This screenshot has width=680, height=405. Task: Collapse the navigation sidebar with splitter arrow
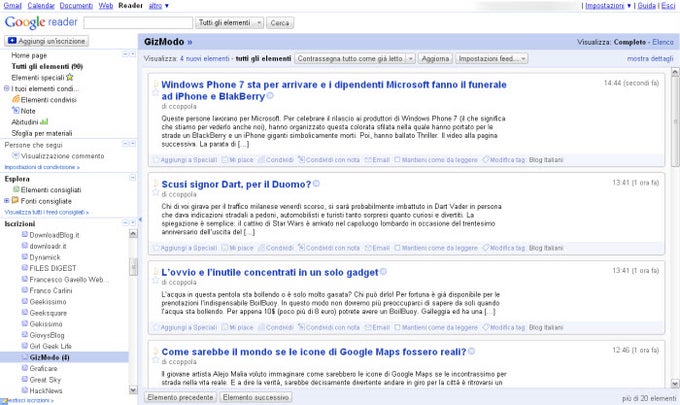pos(140,219)
